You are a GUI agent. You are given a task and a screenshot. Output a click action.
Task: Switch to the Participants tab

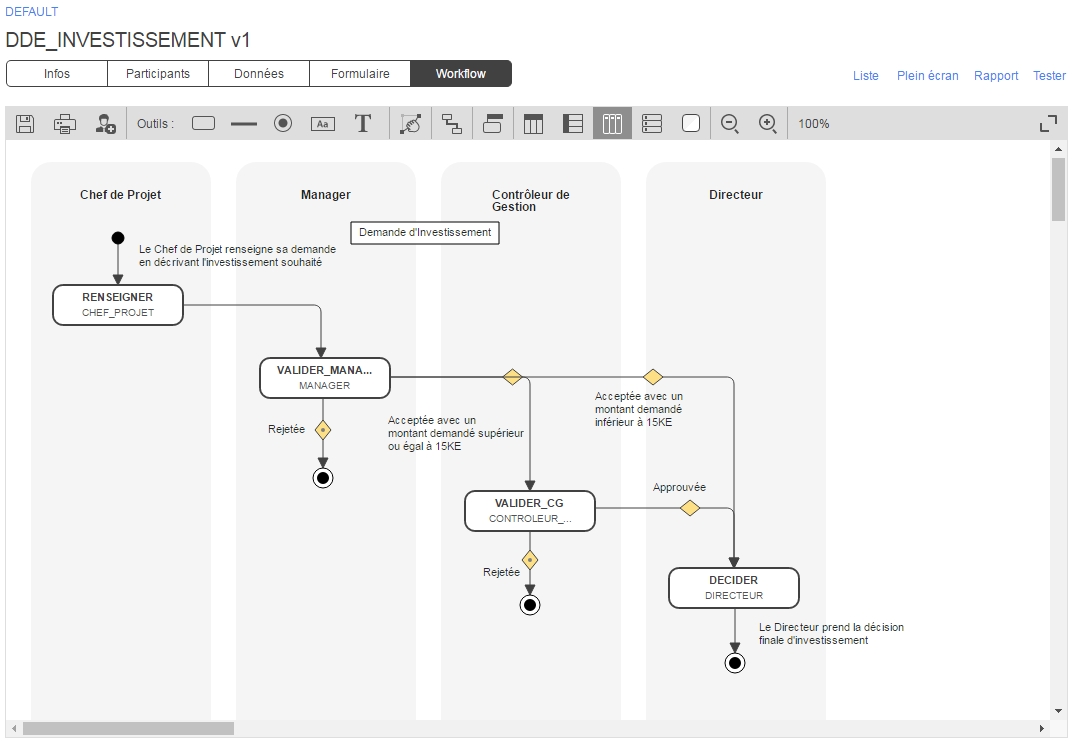(158, 74)
